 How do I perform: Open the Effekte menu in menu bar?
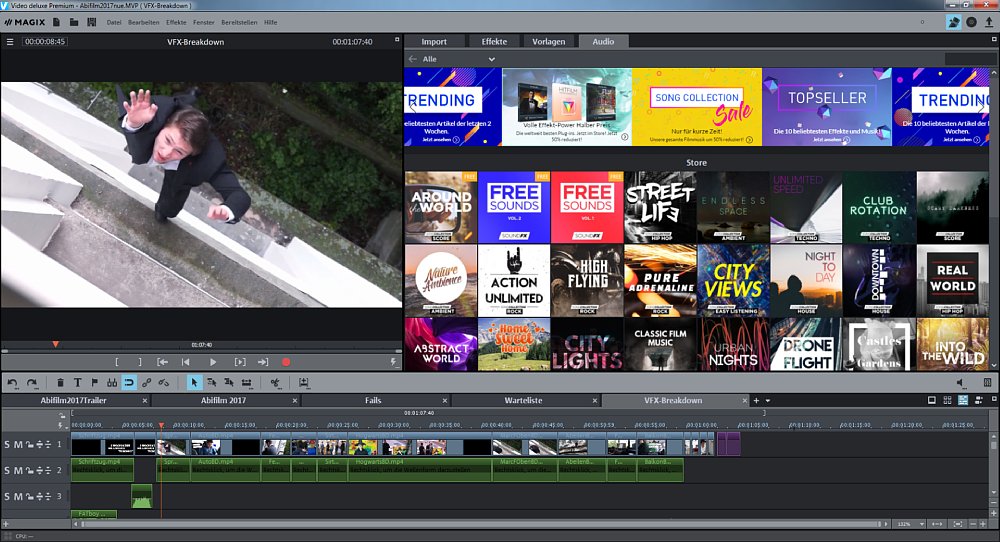point(176,22)
